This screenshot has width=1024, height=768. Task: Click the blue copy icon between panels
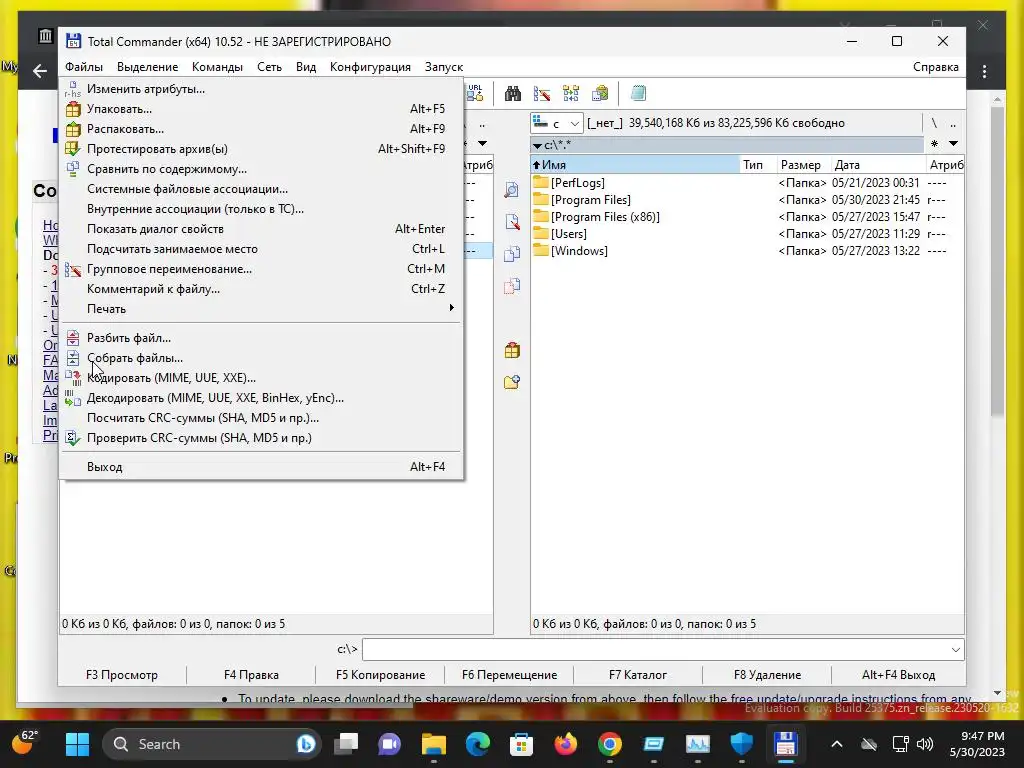tap(512, 253)
